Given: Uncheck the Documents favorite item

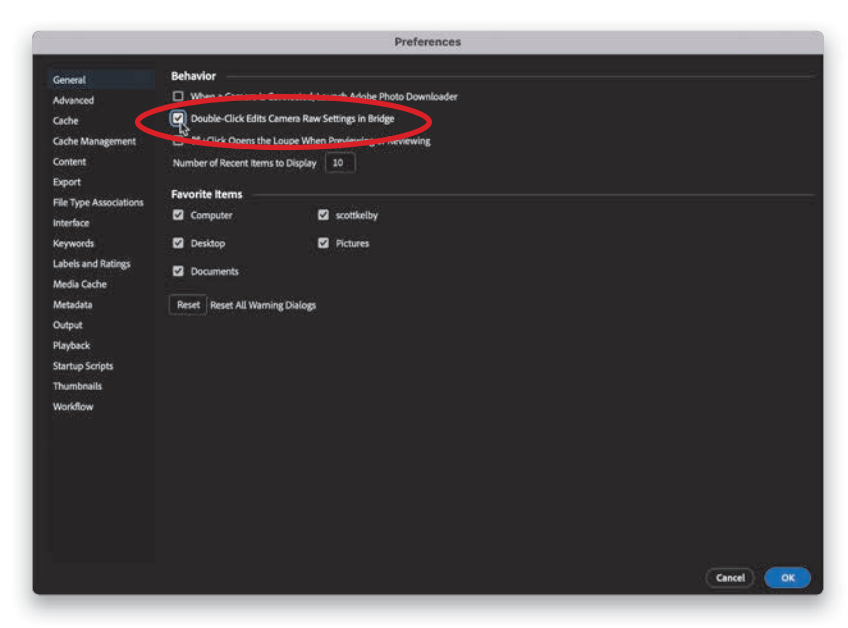Looking at the screenshot, I should [178, 271].
